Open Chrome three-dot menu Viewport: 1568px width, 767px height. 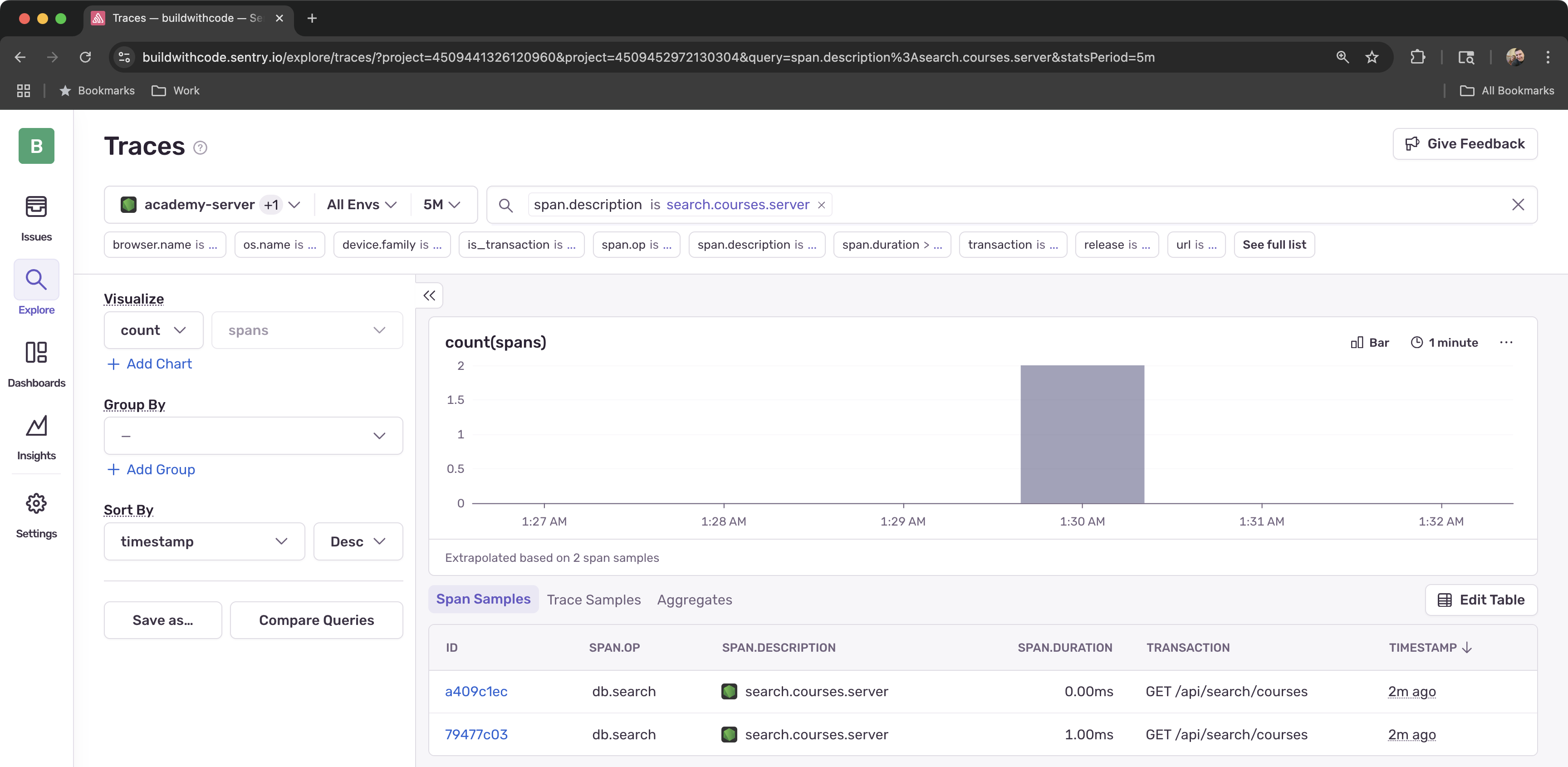(1548, 57)
